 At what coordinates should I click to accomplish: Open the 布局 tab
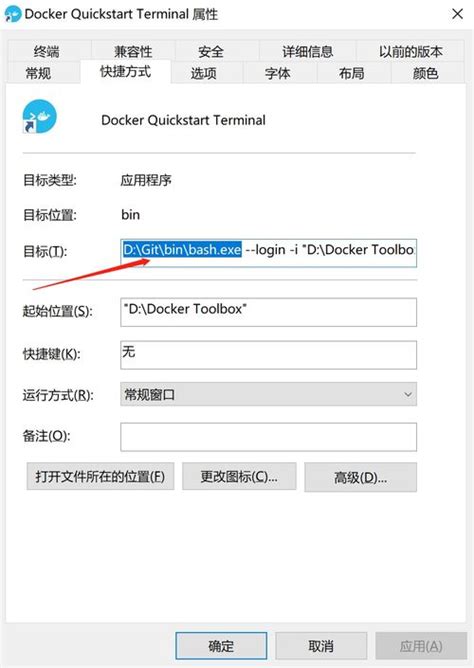[352, 73]
